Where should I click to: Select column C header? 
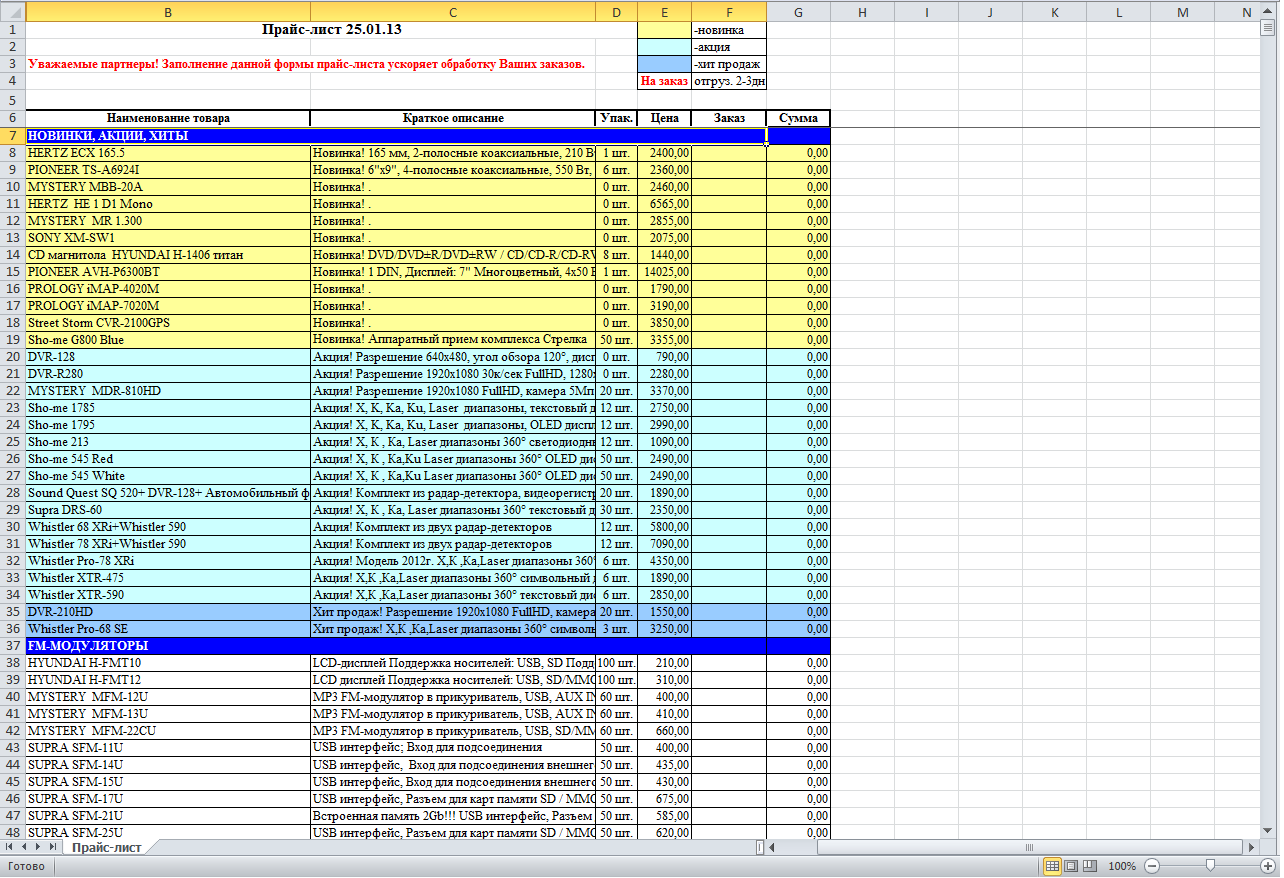point(453,12)
